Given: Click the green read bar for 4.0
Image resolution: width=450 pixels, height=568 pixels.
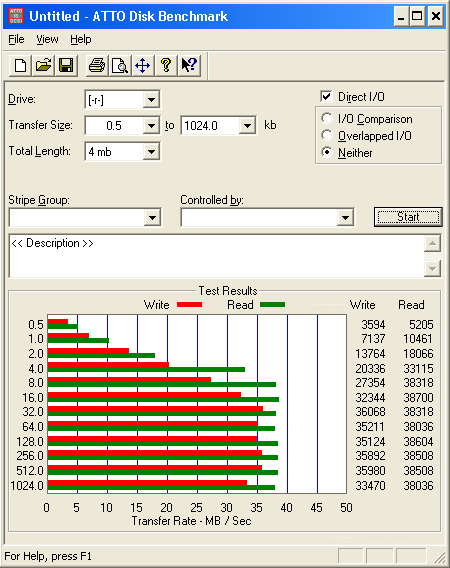Looking at the screenshot, I should pos(146,369).
